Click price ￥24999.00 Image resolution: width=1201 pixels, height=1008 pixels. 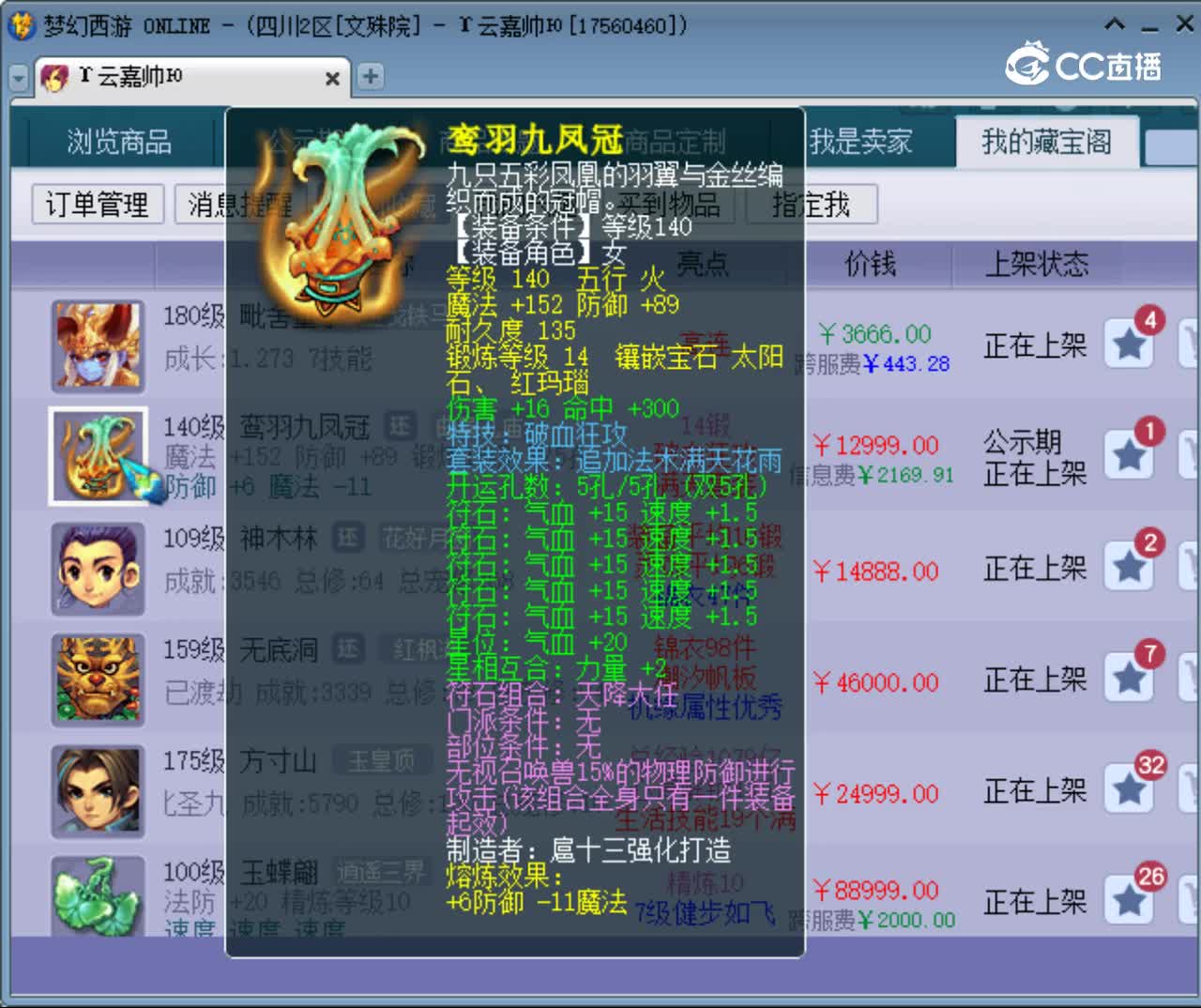coord(875,794)
